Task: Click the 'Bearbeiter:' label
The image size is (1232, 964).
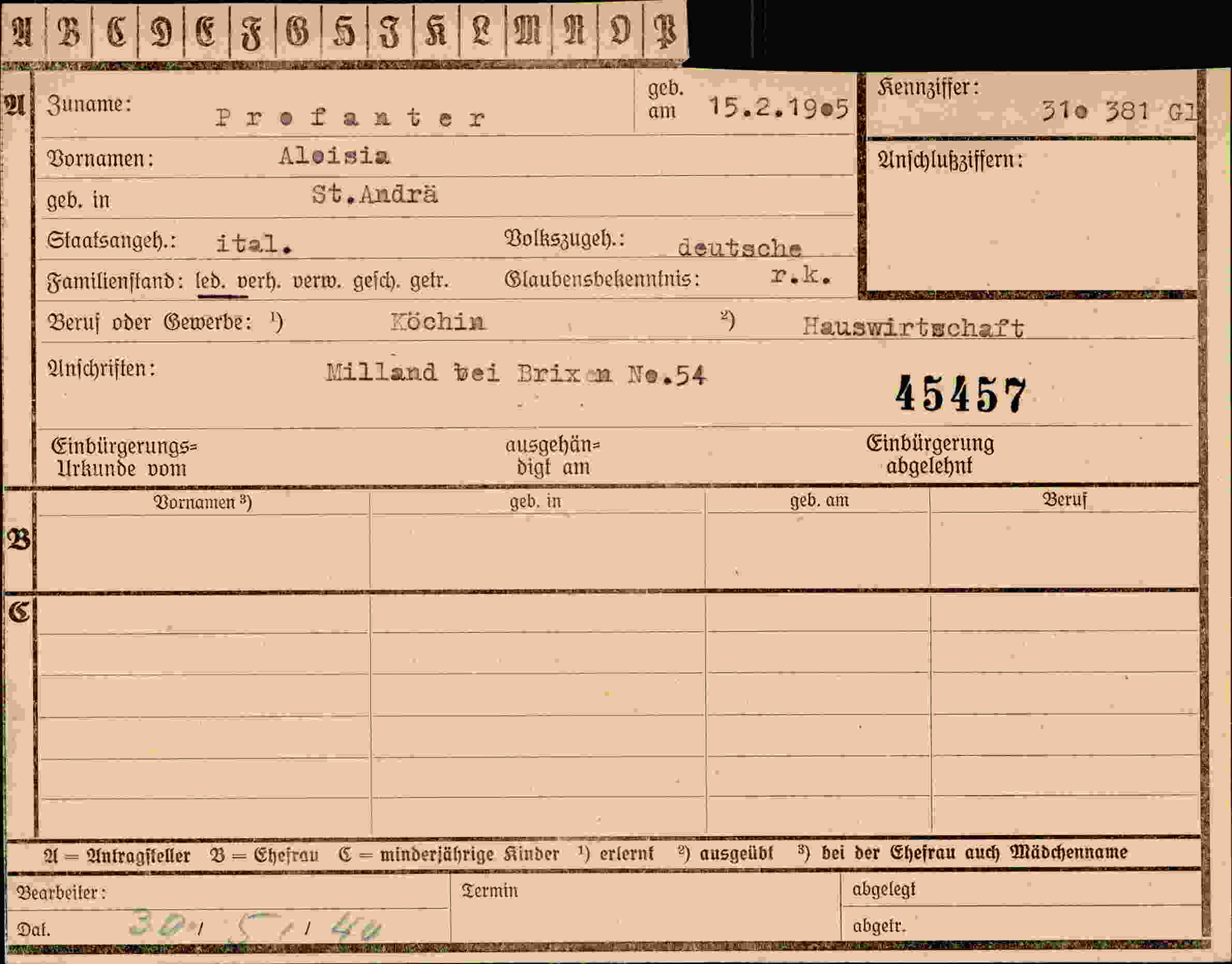Action: coord(61,893)
